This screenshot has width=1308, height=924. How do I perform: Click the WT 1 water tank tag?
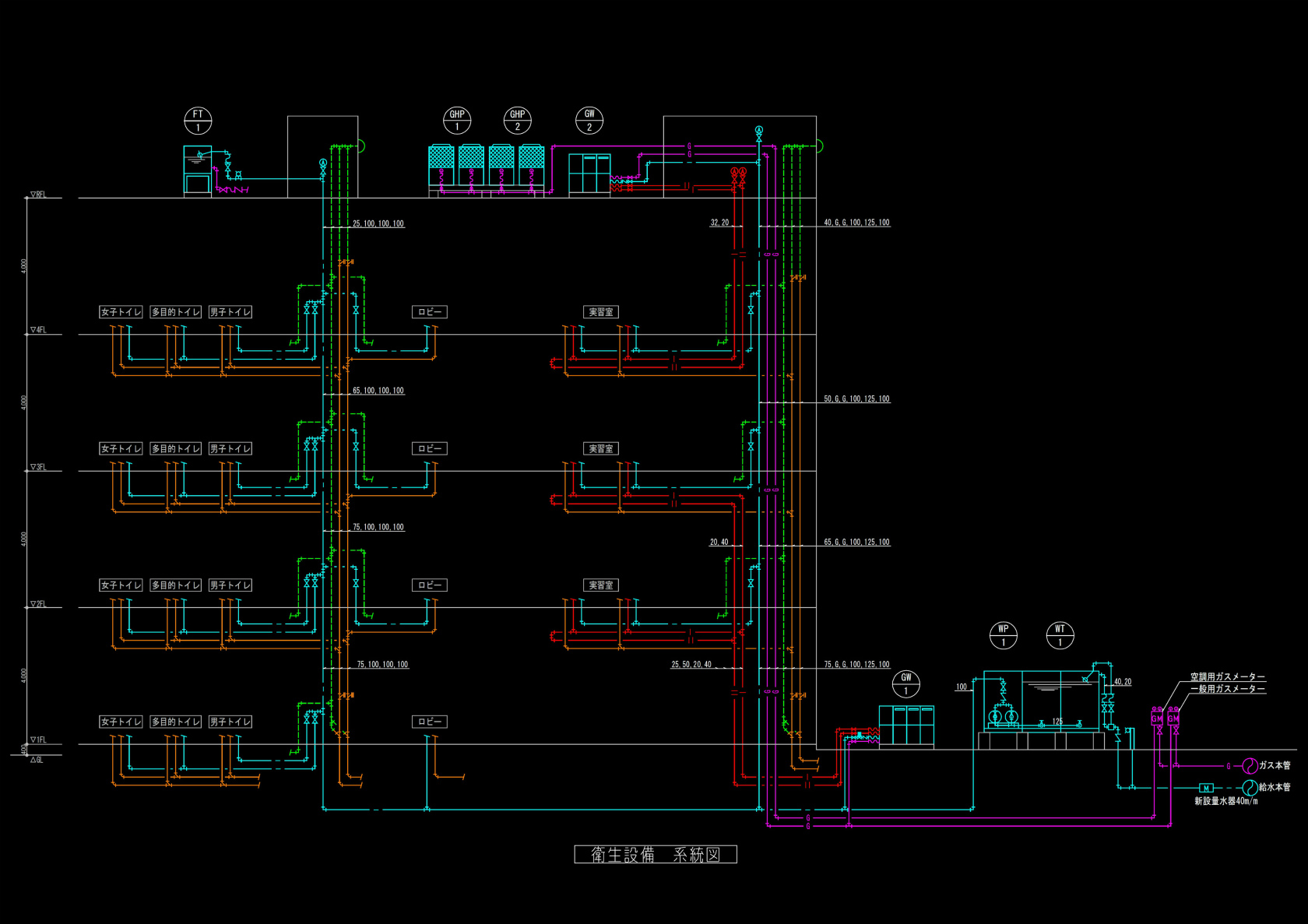(1060, 635)
